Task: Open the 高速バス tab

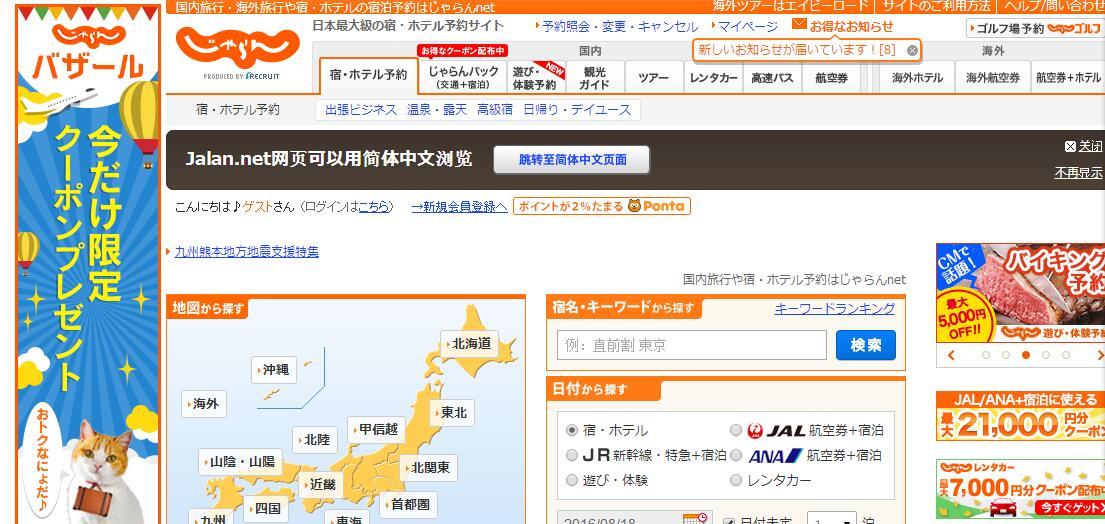Action: (772, 77)
